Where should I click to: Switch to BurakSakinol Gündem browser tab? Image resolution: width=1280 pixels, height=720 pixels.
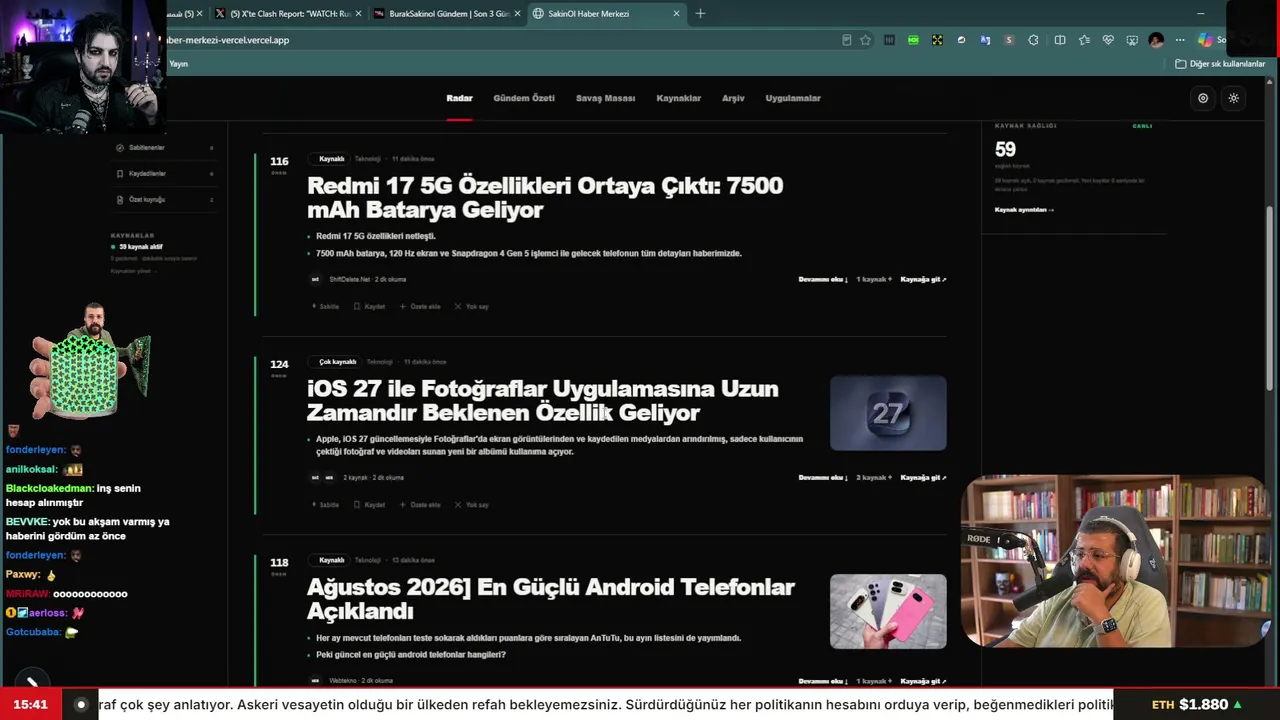point(447,14)
